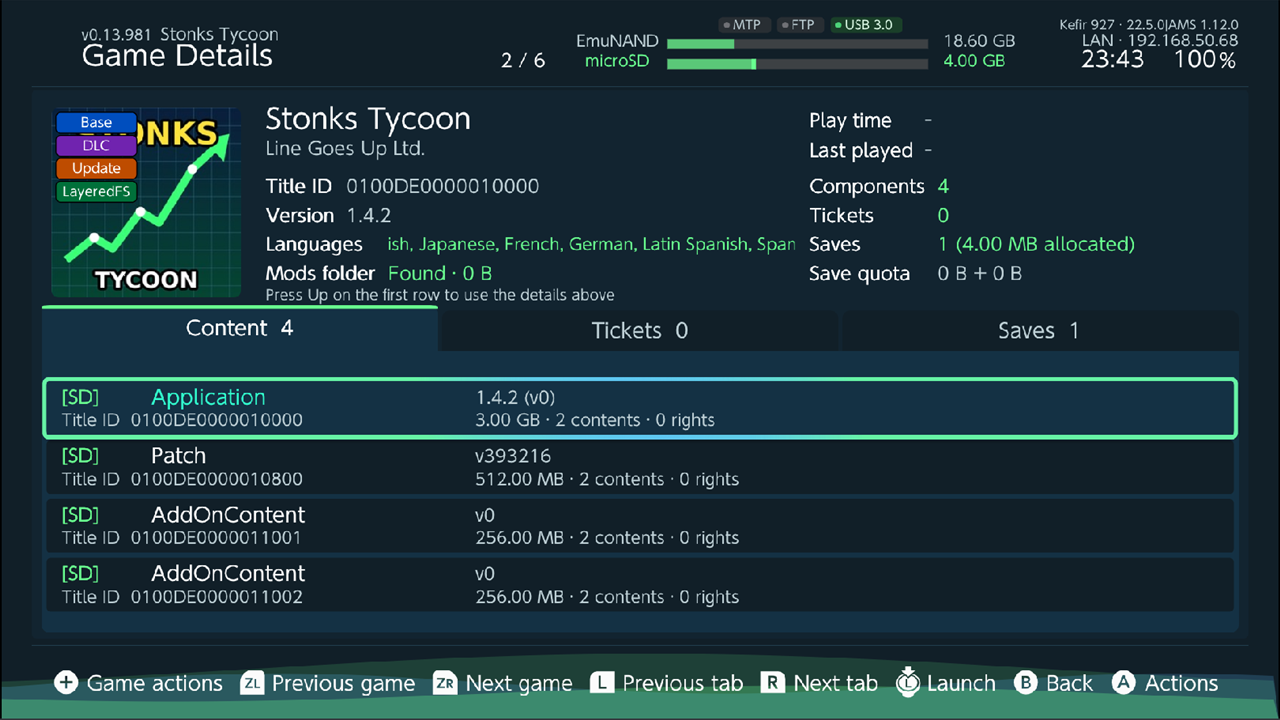Click the Next game label
The width and height of the screenshot is (1280, 720).
(x=519, y=684)
